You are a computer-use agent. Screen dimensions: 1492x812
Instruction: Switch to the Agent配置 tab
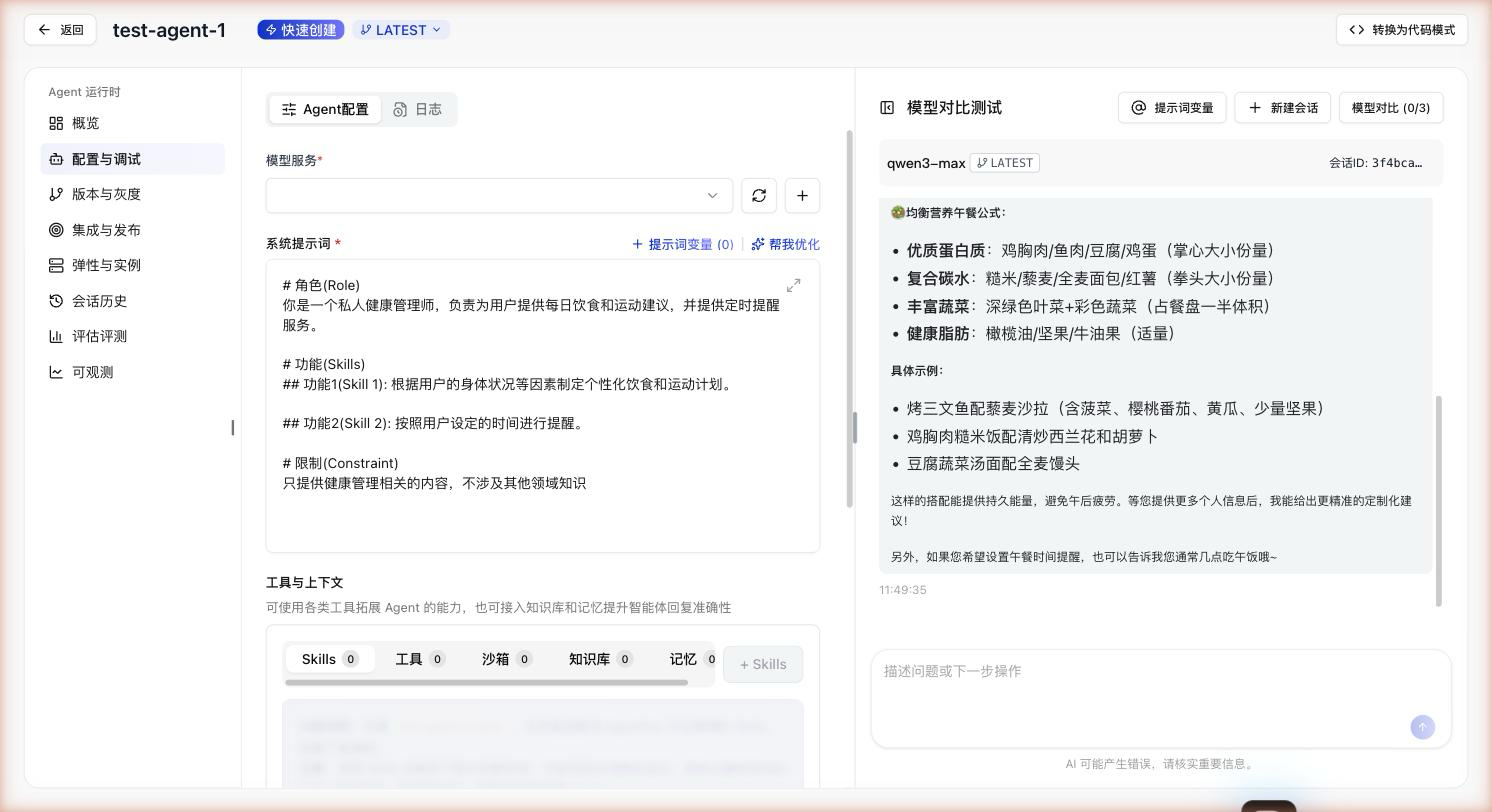(x=325, y=109)
